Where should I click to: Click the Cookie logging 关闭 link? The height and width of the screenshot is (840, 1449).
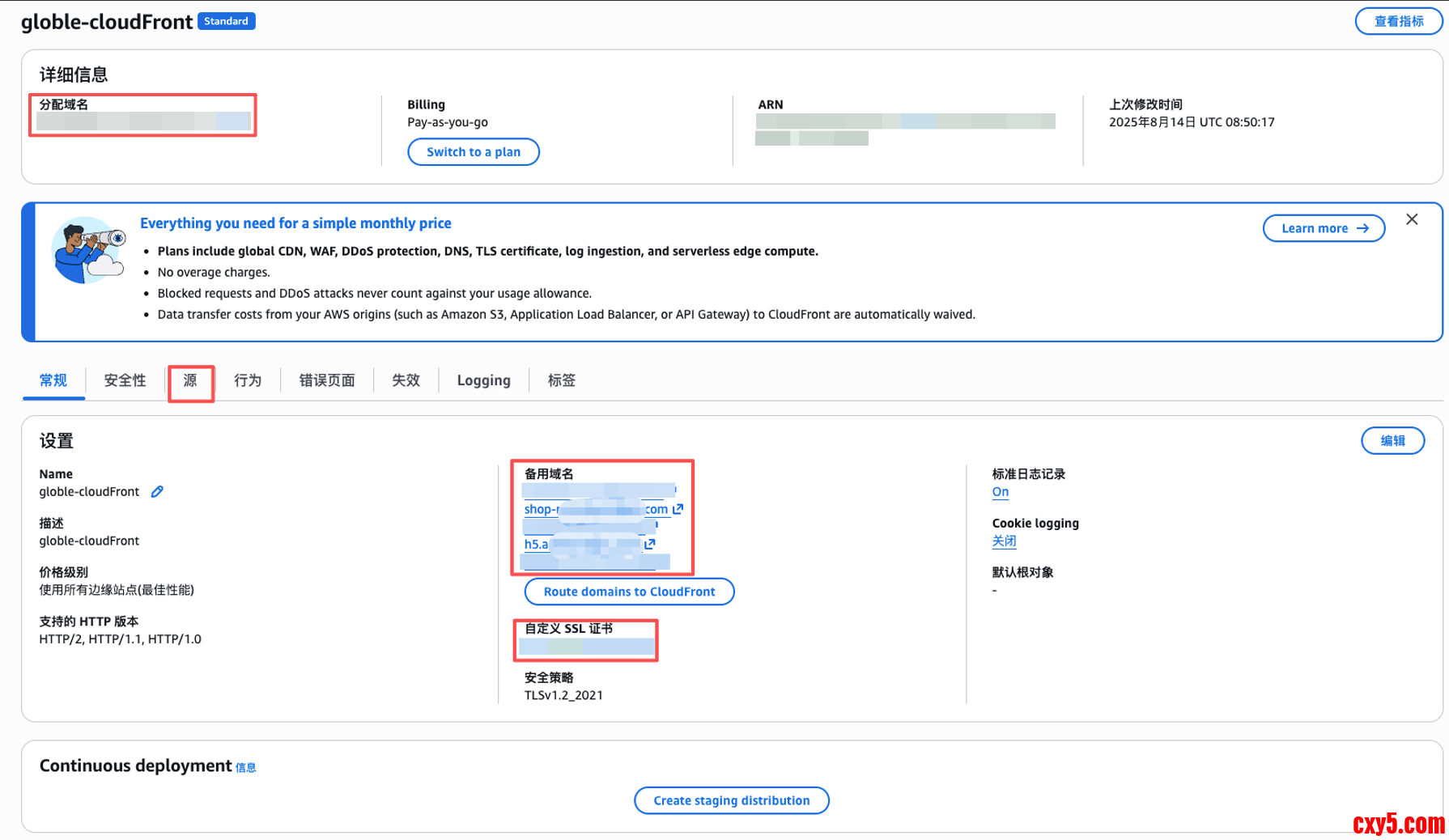(1004, 541)
